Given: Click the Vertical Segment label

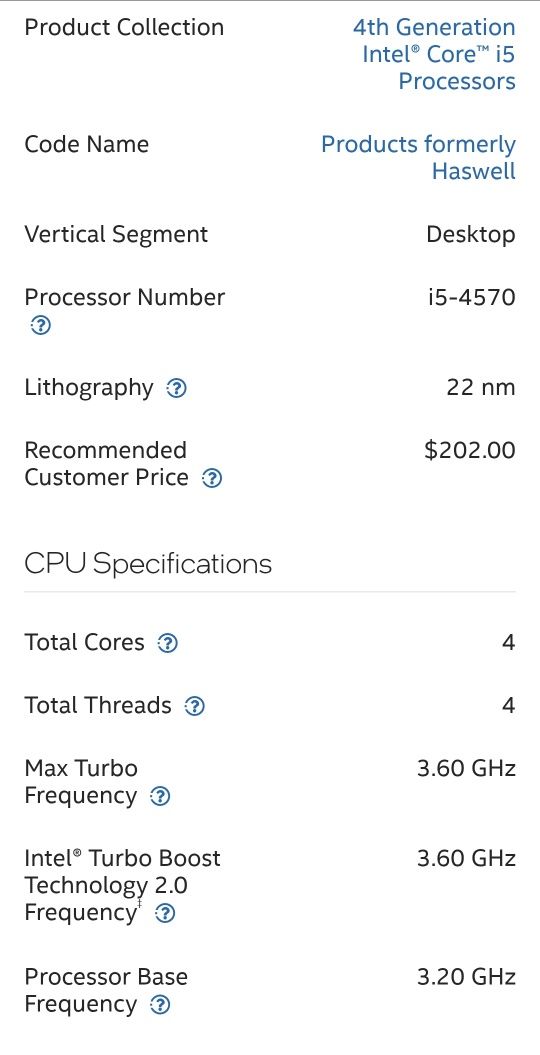Looking at the screenshot, I should tap(116, 235).
